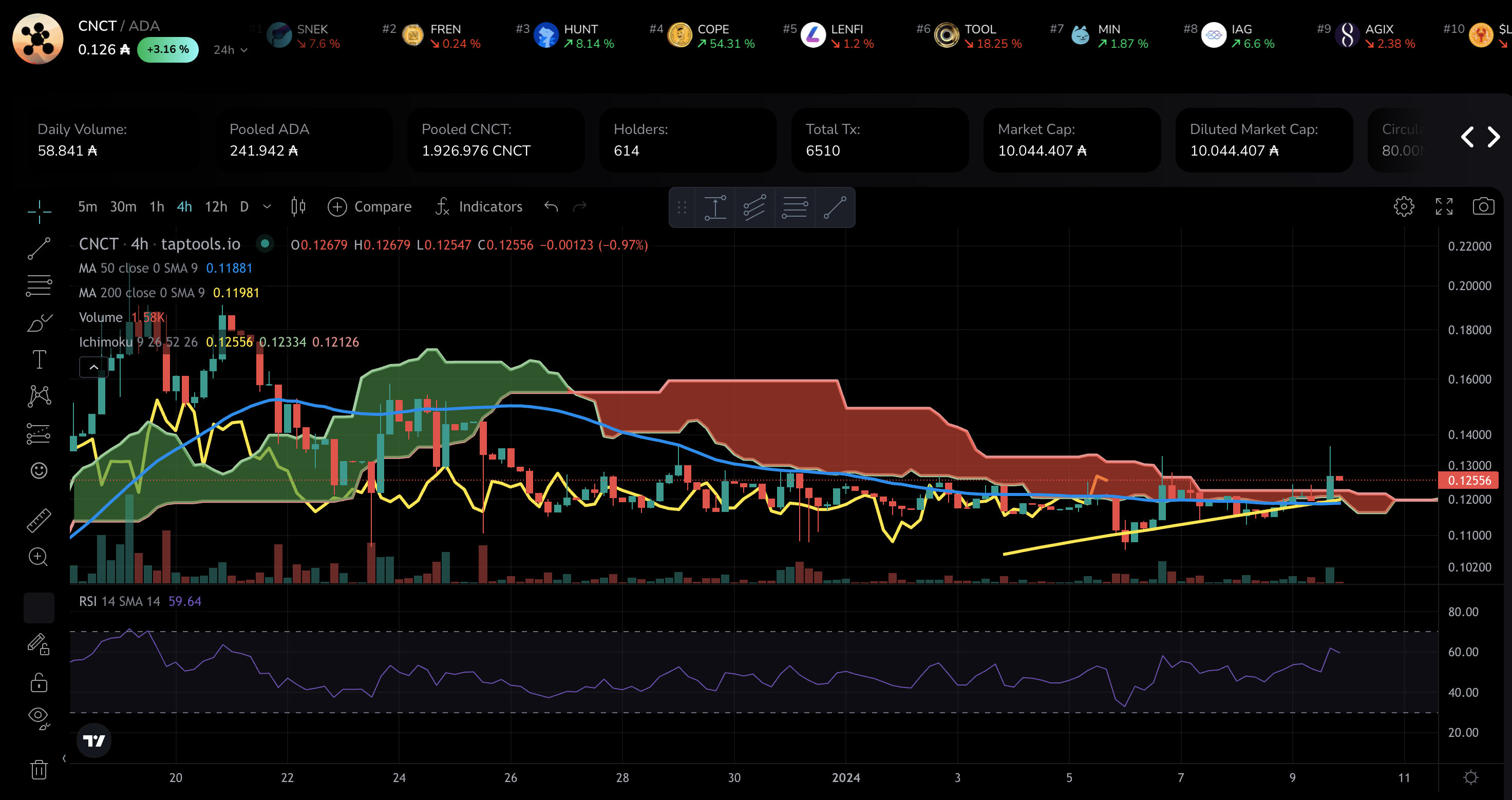Open the MIN trending token
Image resolution: width=1512 pixels, height=800 pixels.
pos(1109,36)
